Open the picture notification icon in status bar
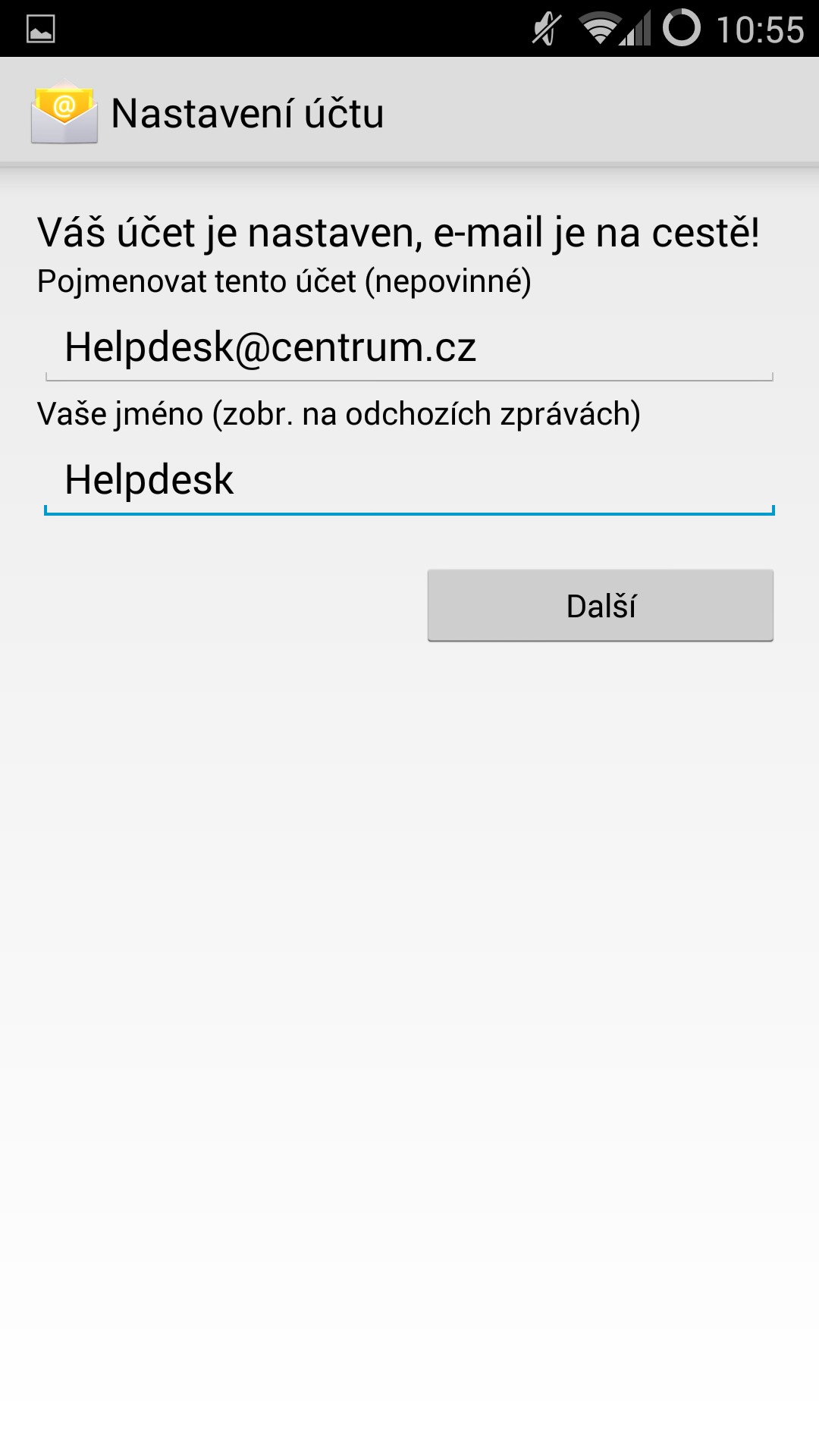The width and height of the screenshot is (819, 1456). 40,29
